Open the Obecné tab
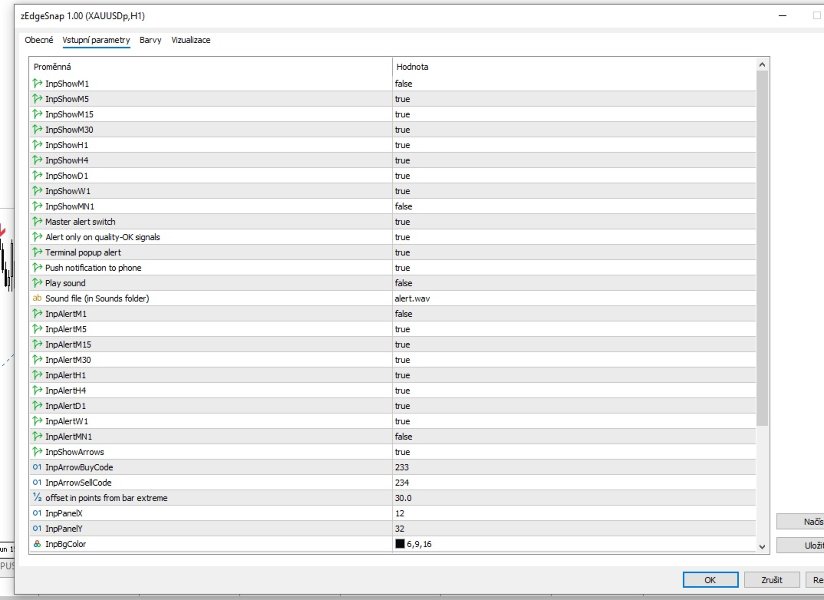The height and width of the screenshot is (600, 824). point(39,40)
